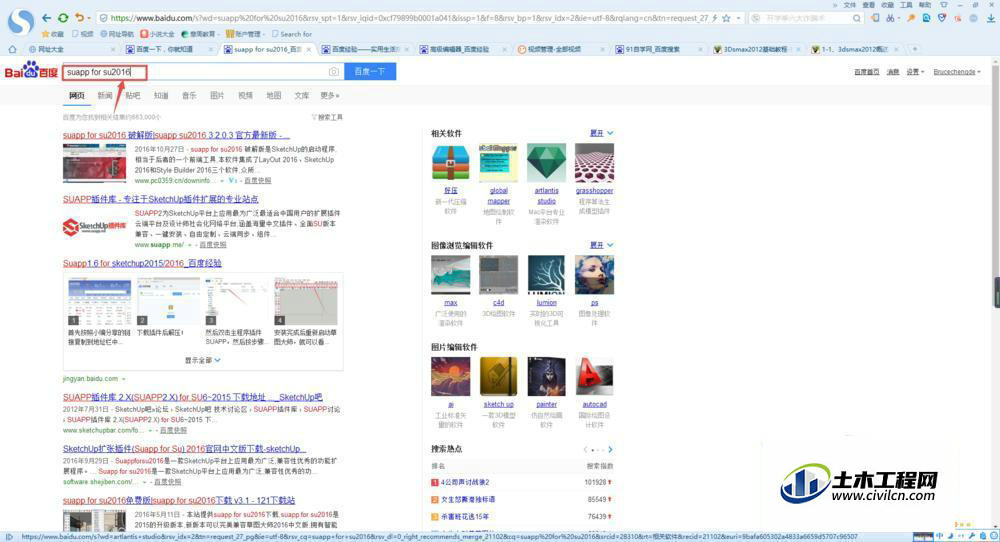The image size is (1000, 542).
Task: Open dropdown arrow beside bookmark star
Action: [x=738, y=18]
